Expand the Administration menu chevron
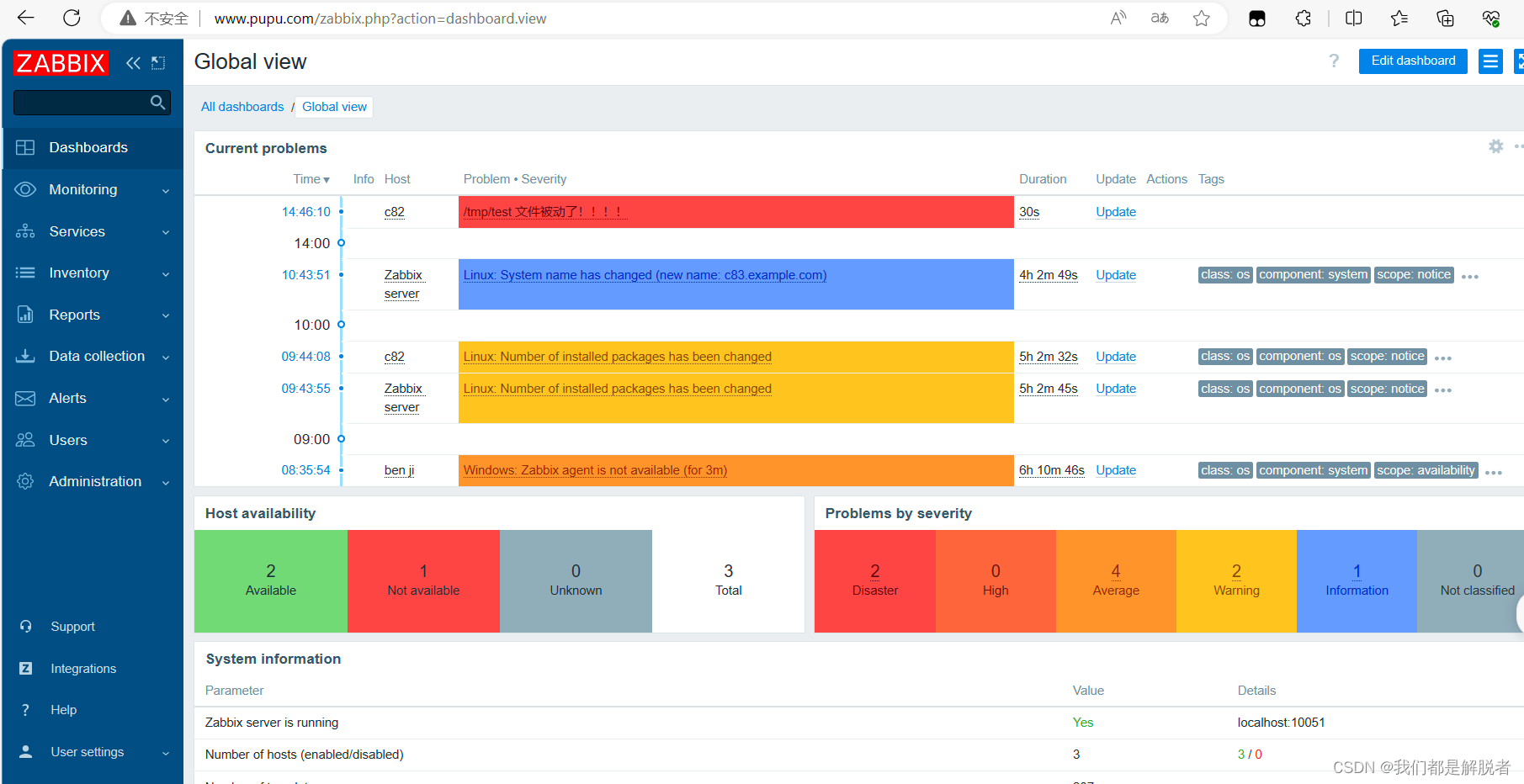 [x=166, y=483]
